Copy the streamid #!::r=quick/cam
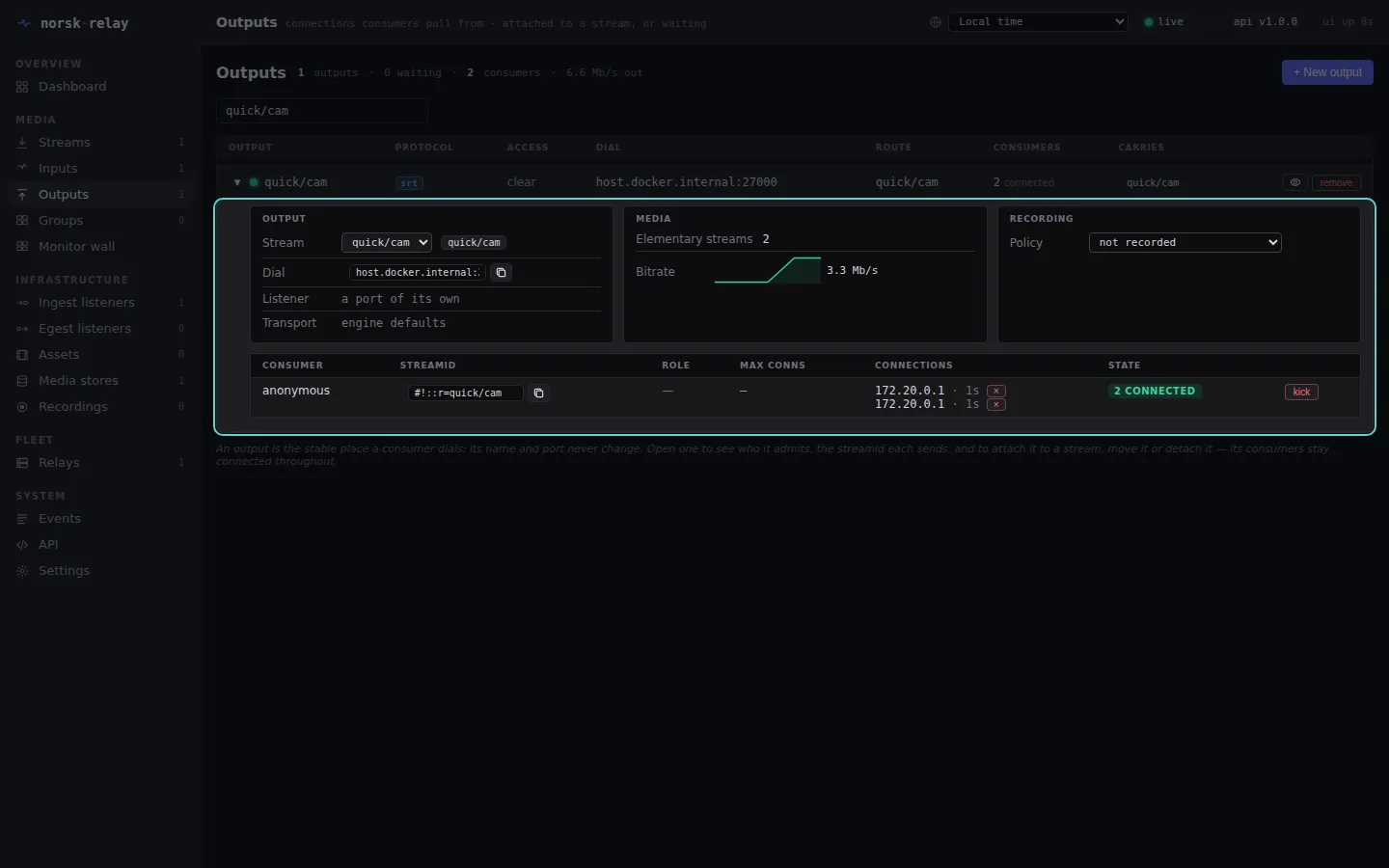1389x868 pixels. click(x=538, y=393)
